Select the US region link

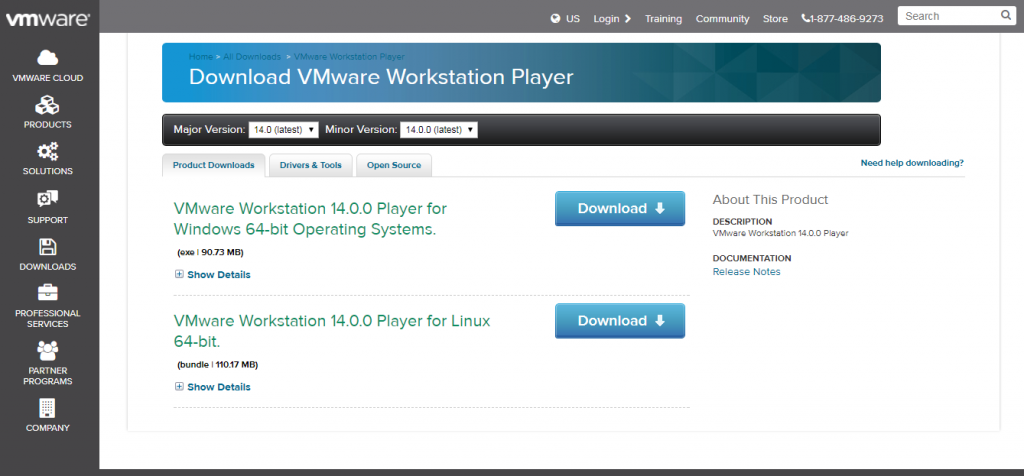(573, 18)
